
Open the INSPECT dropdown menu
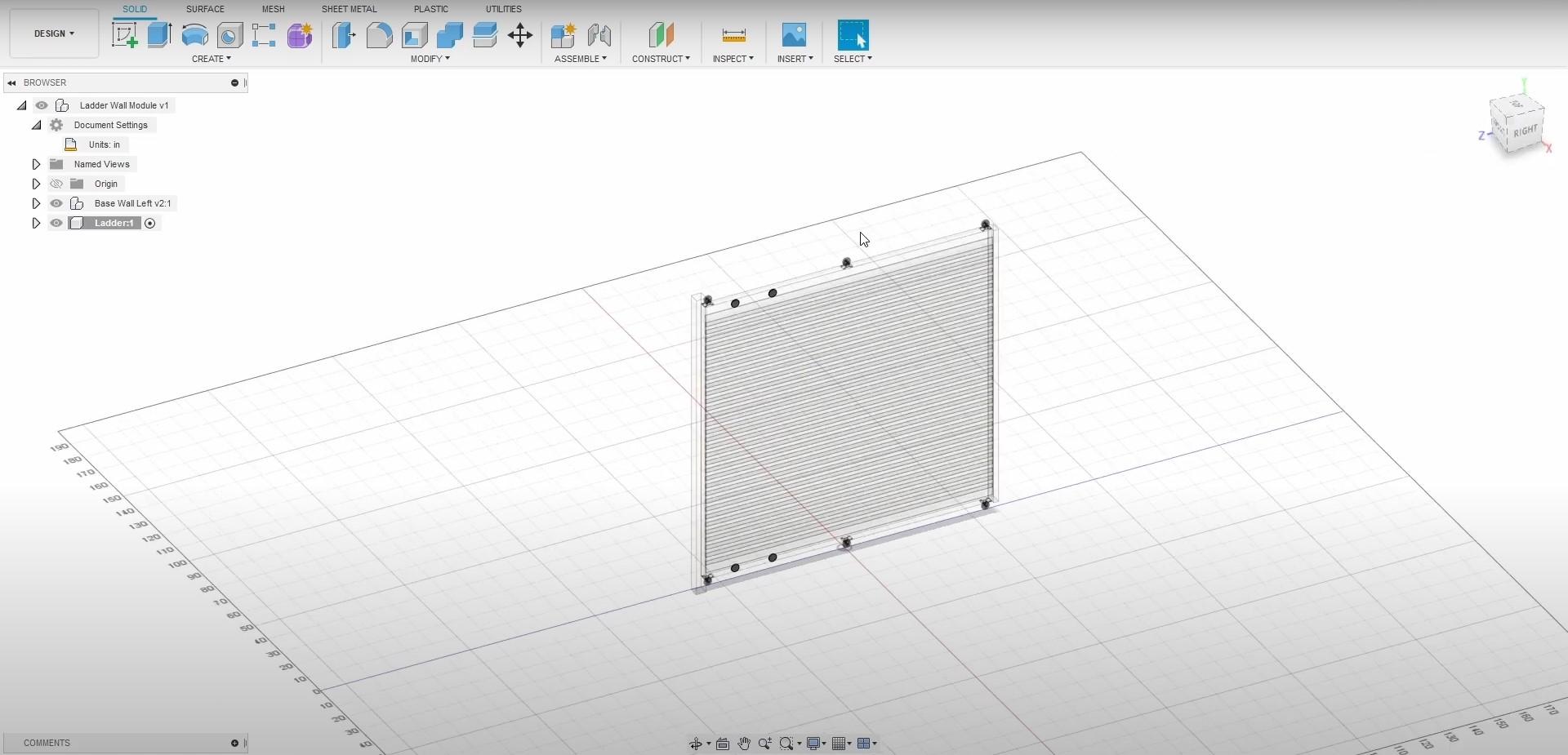click(x=733, y=59)
